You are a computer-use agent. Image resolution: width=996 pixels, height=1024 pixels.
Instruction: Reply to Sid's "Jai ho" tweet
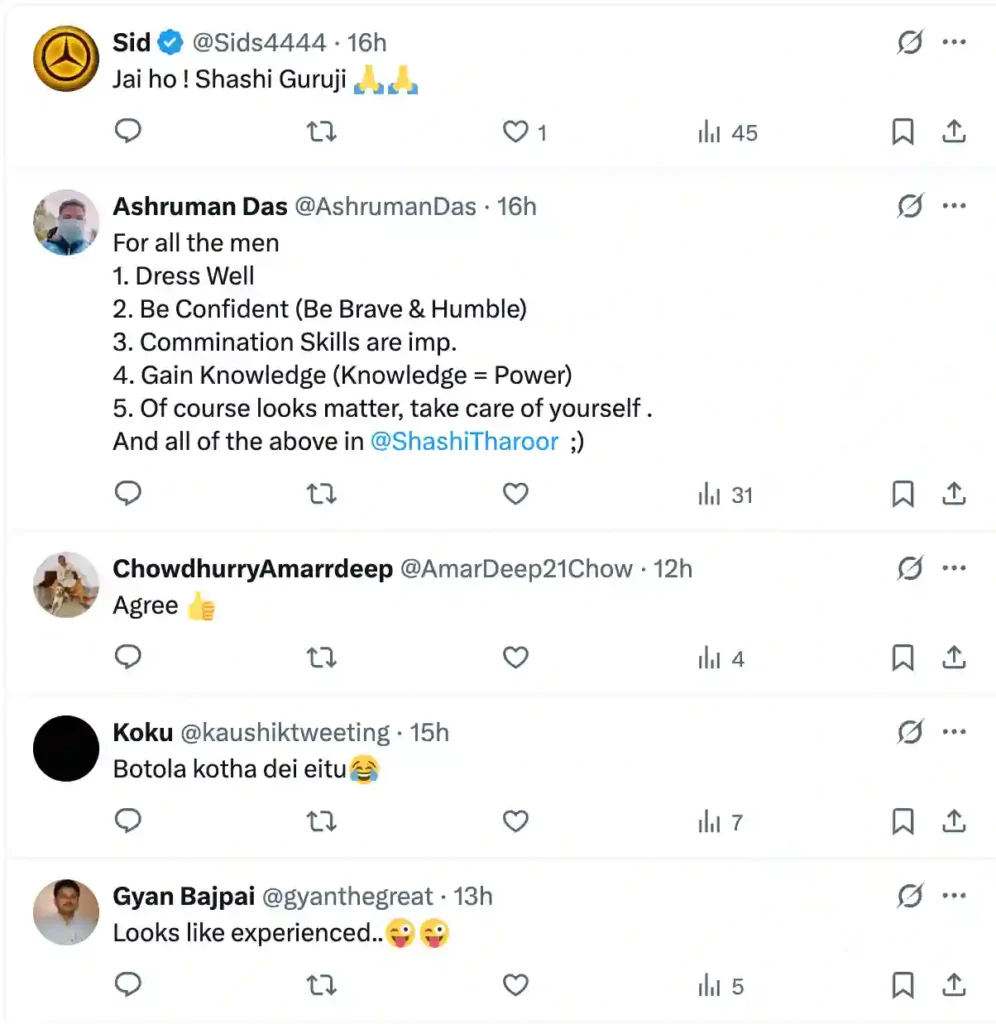[x=128, y=131]
